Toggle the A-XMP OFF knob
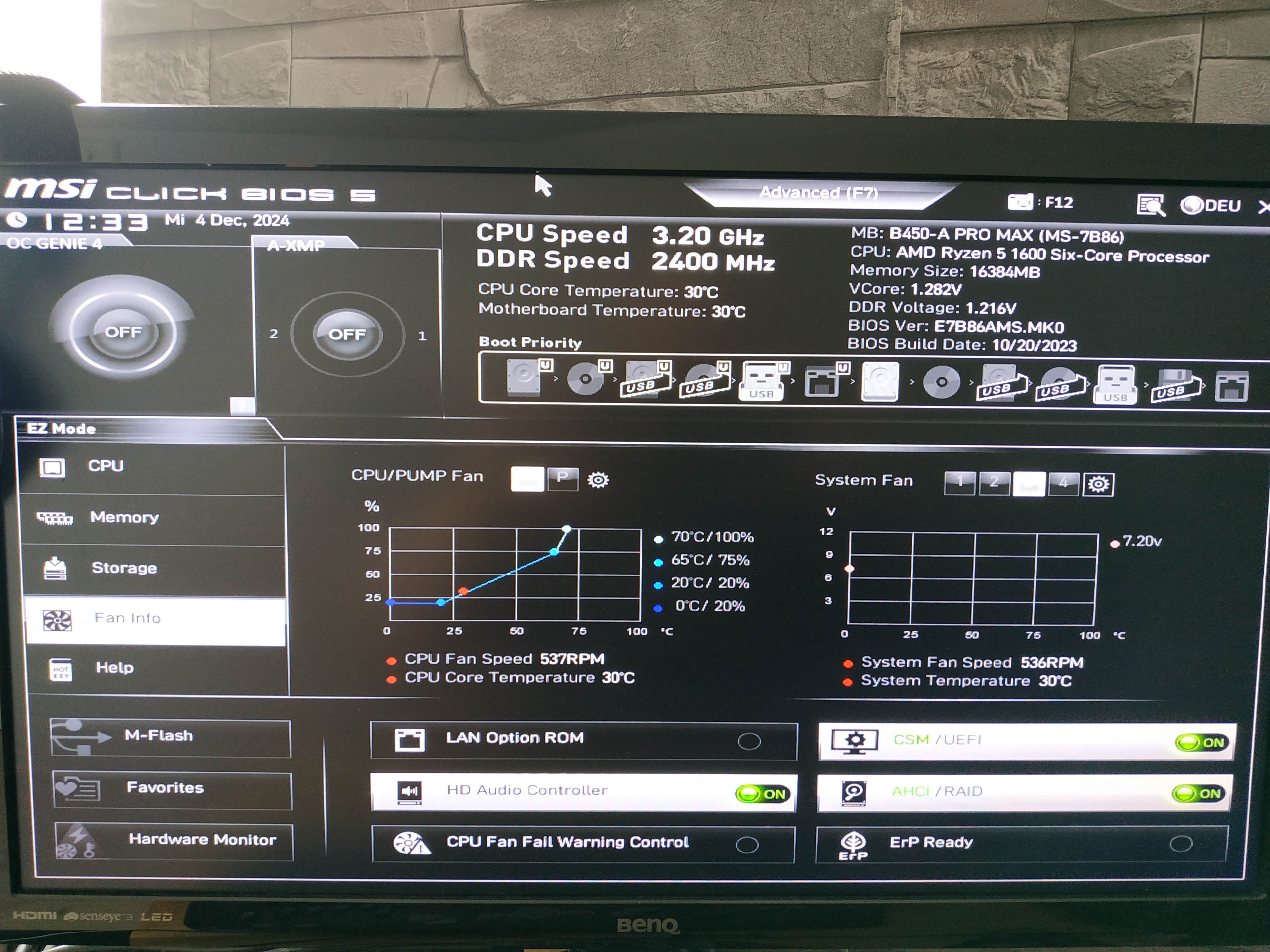Image resolution: width=1270 pixels, height=952 pixels. click(x=347, y=334)
